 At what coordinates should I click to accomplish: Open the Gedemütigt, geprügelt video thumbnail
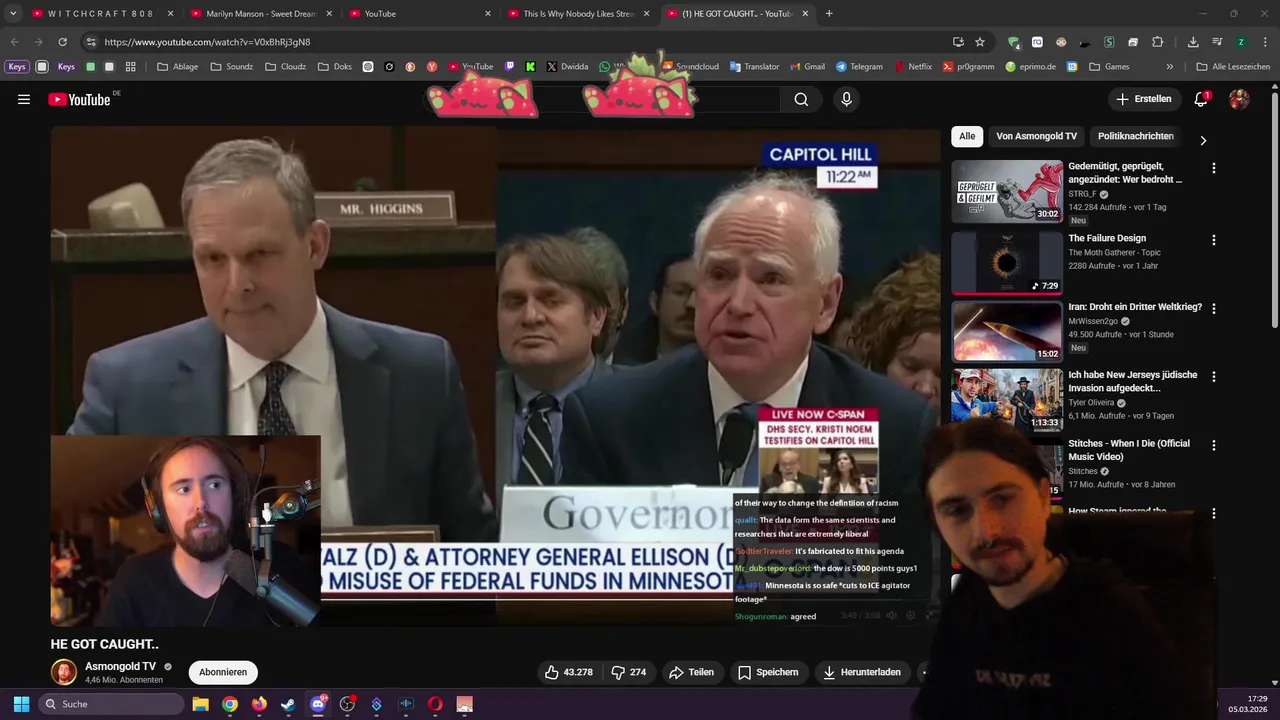coord(1007,191)
